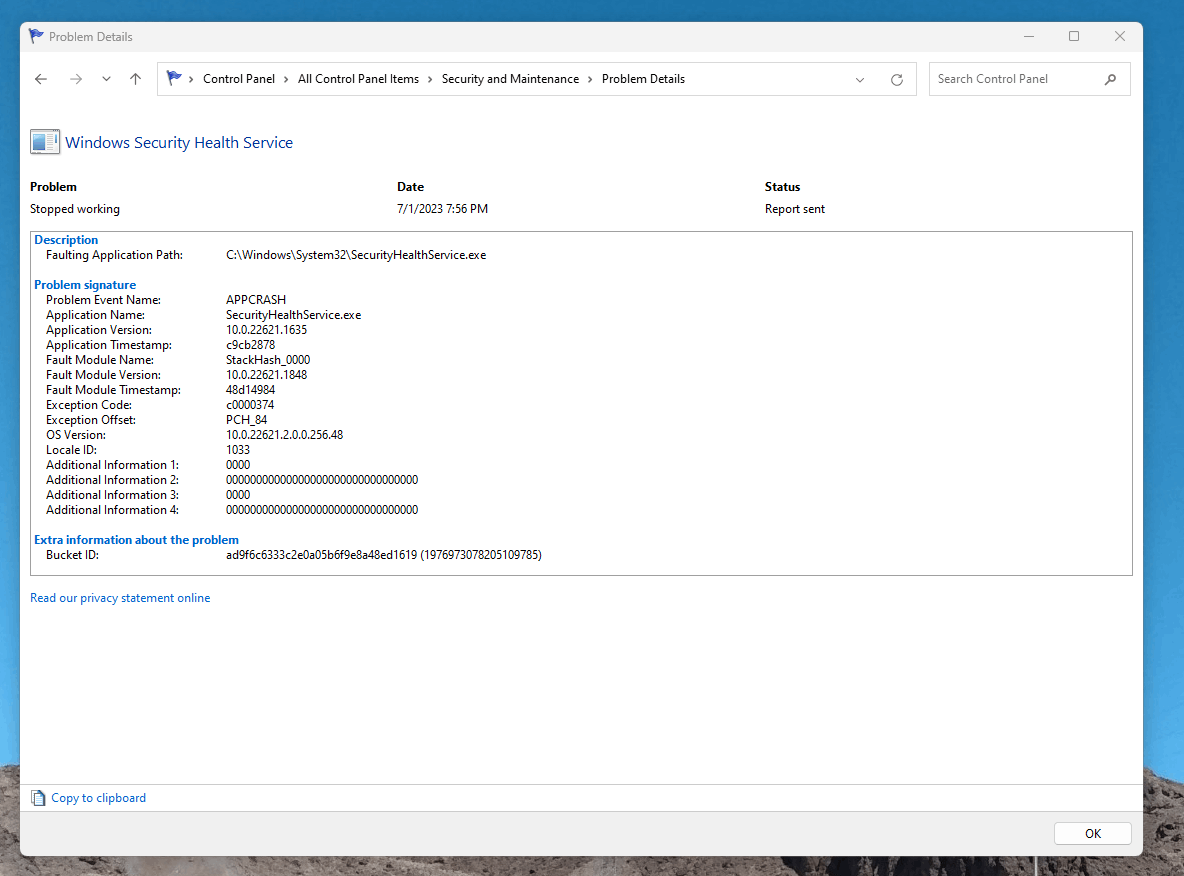1184x876 pixels.
Task: Select exception code c0000374
Action: [250, 405]
